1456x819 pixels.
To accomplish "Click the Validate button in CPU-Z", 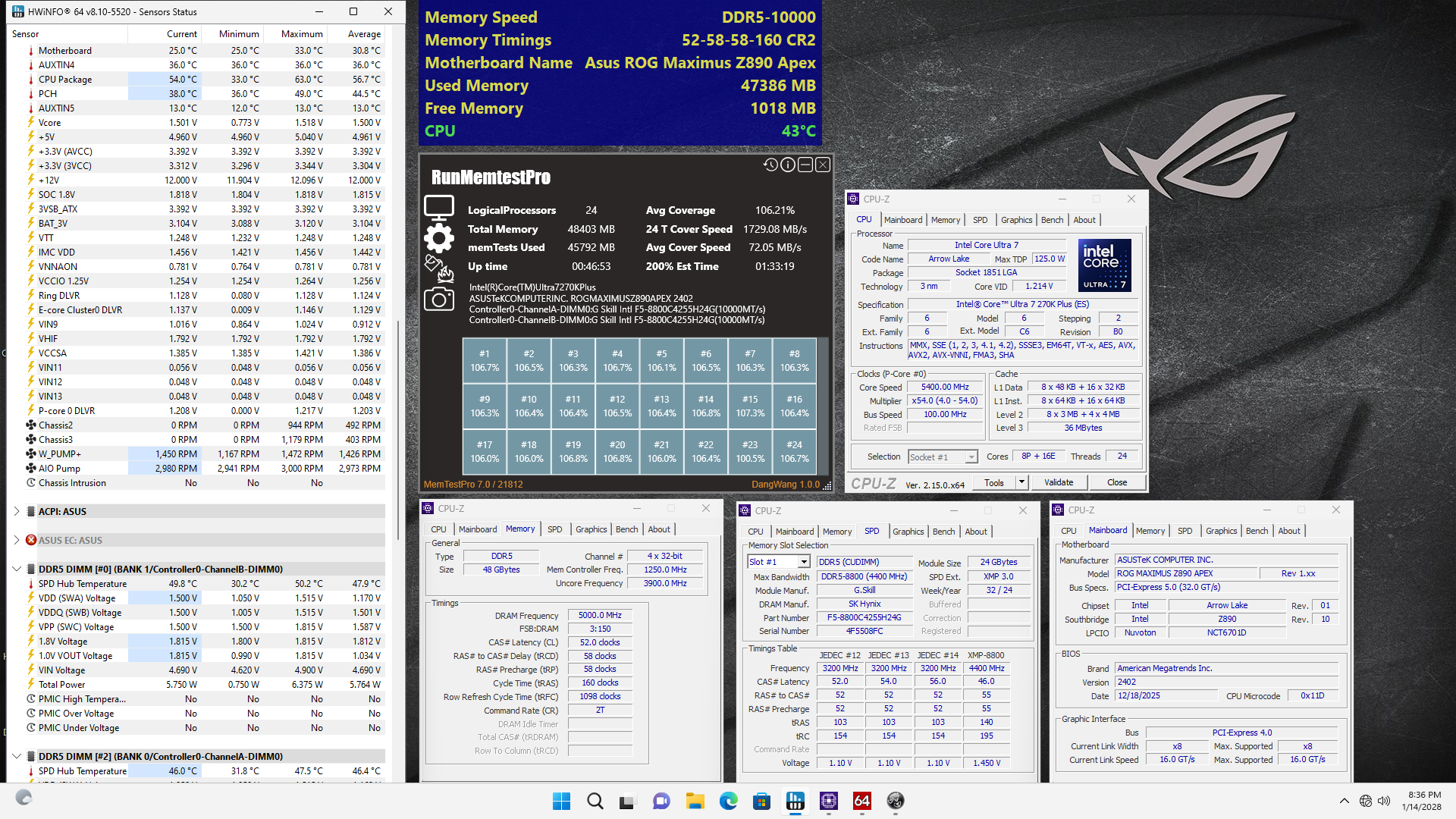I will [x=1058, y=482].
